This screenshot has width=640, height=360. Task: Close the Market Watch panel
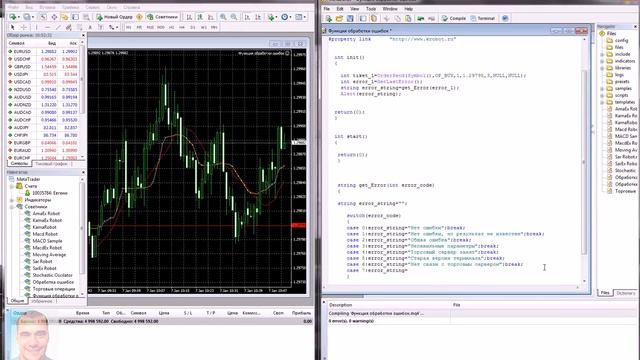click(x=83, y=36)
